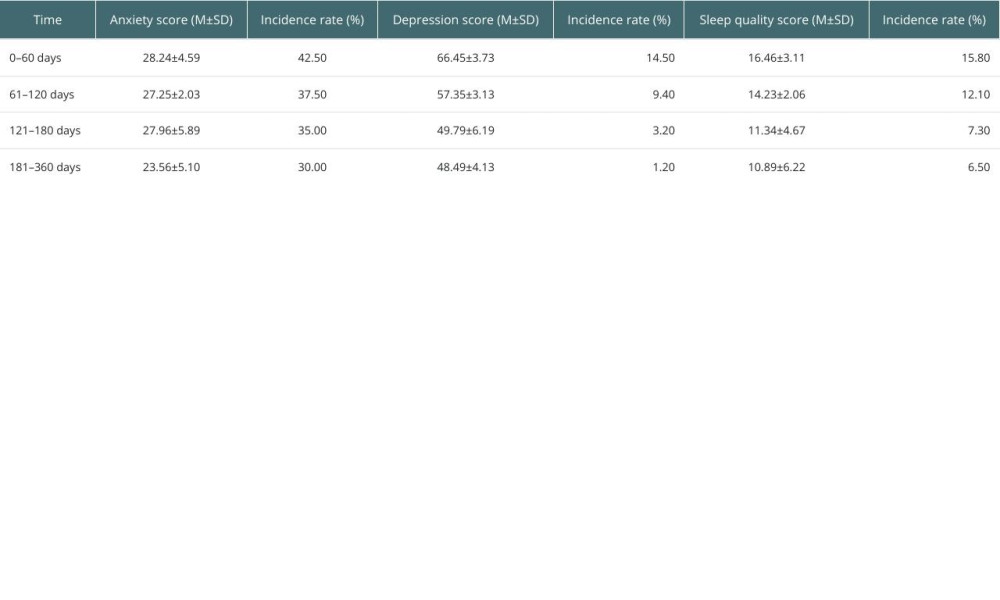Click Incidence rate header right of Depression score
This screenshot has width=1000, height=600.
tap(618, 20)
